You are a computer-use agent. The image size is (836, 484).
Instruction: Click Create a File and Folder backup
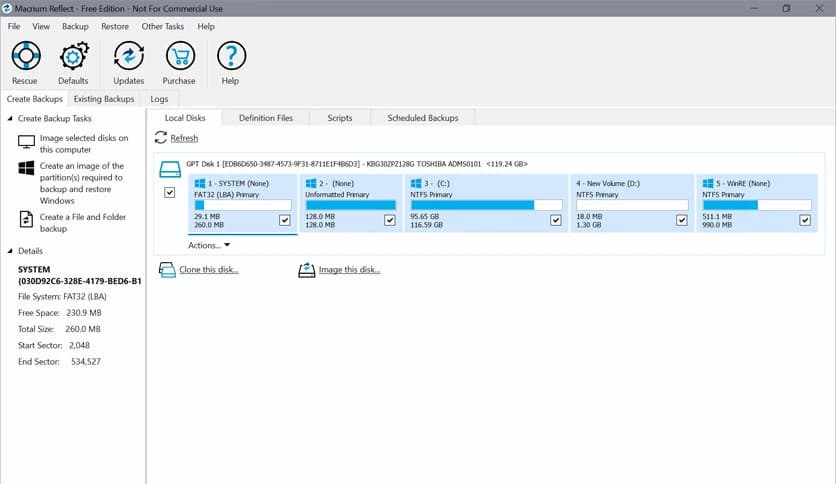tap(83, 223)
